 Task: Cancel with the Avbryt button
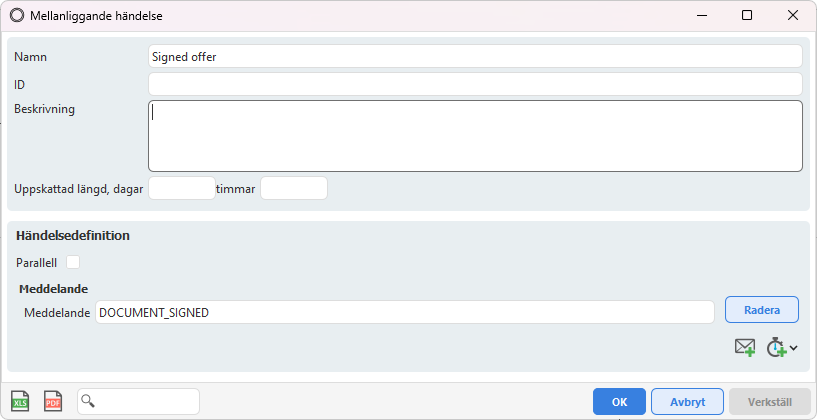click(x=687, y=402)
